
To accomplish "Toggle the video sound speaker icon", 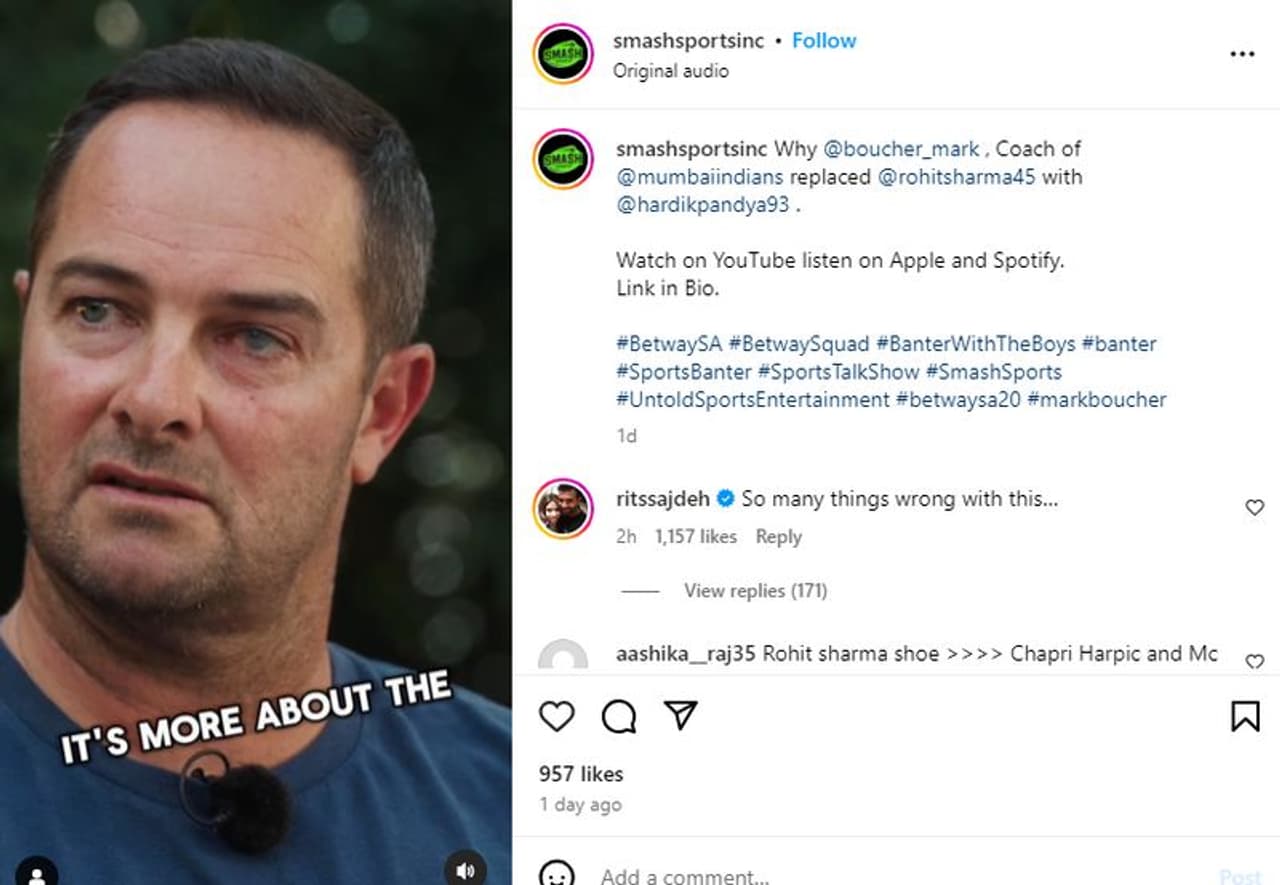I will [x=465, y=866].
